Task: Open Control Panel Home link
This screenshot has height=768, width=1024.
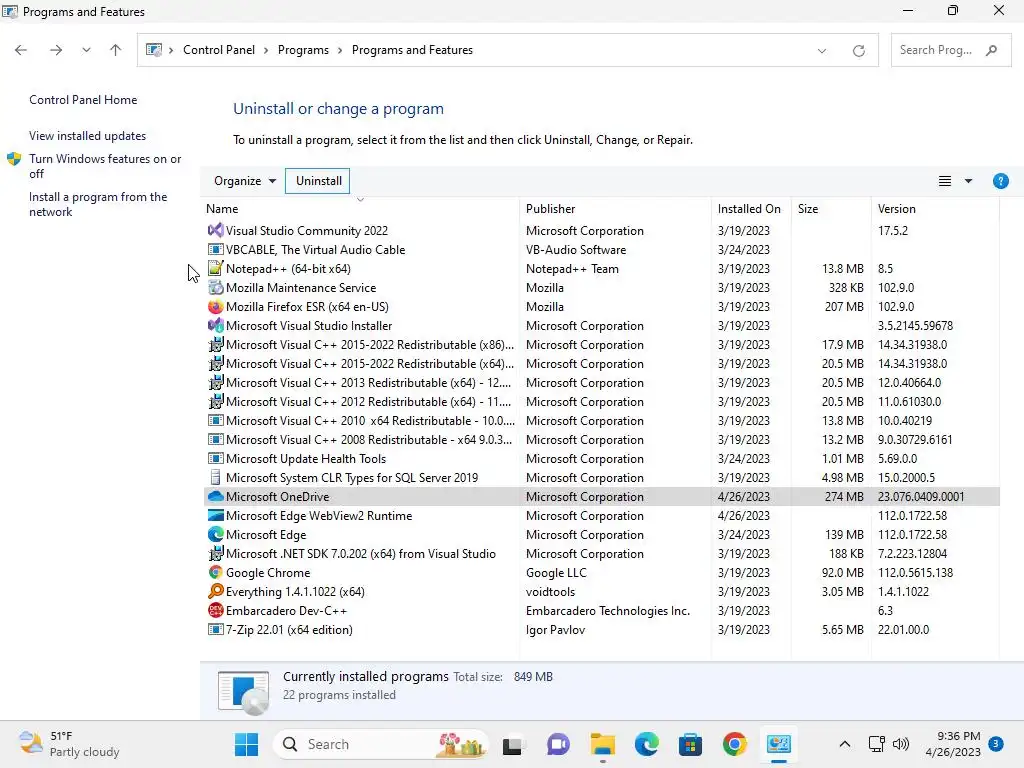Action: coord(83,100)
